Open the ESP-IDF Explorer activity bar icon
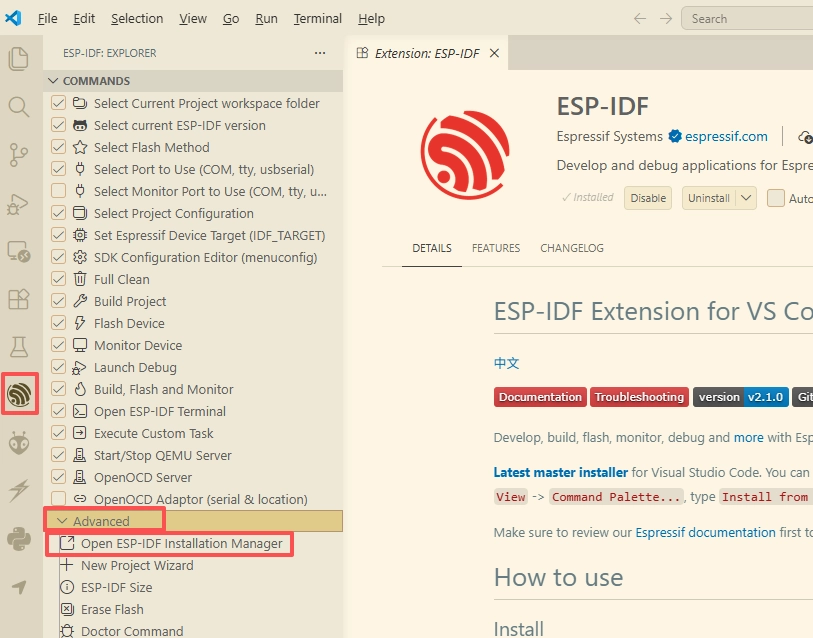Image resolution: width=813 pixels, height=638 pixels. [19, 394]
